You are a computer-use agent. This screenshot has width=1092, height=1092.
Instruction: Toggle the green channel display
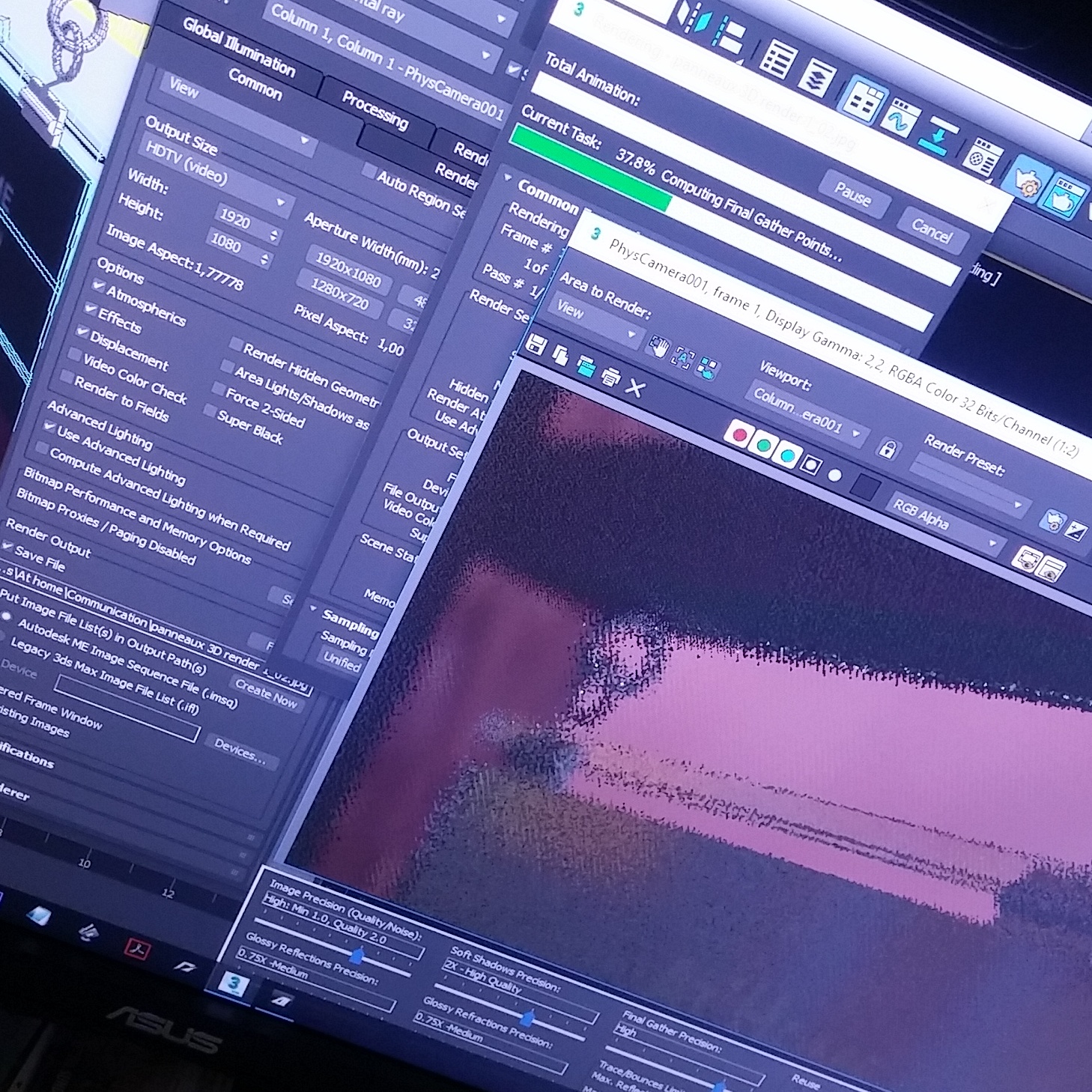[x=763, y=445]
